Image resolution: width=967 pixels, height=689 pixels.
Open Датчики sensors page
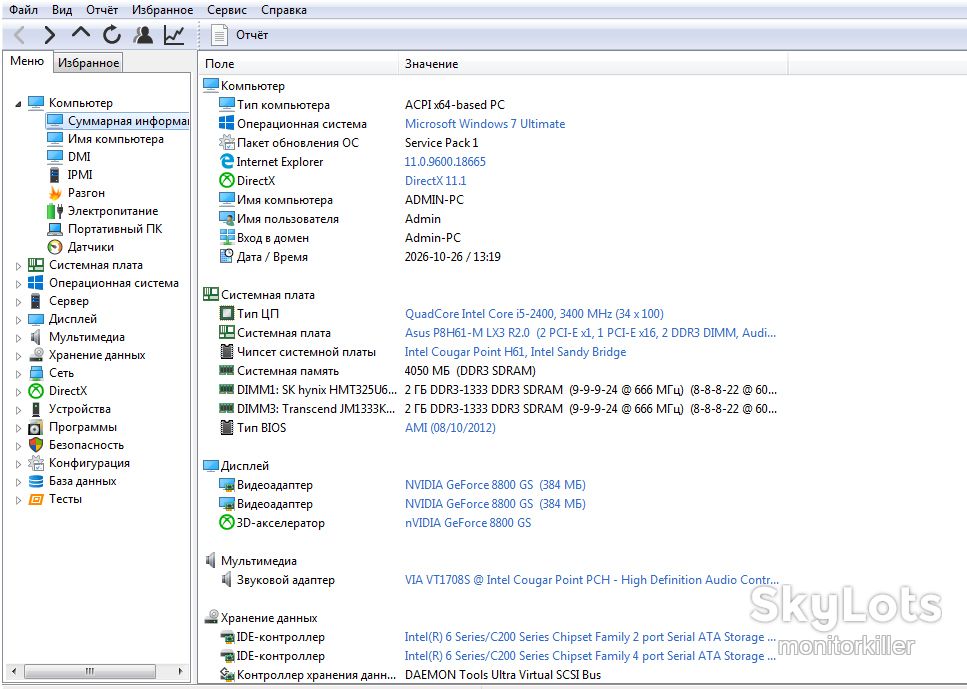pyautogui.click(x=91, y=247)
